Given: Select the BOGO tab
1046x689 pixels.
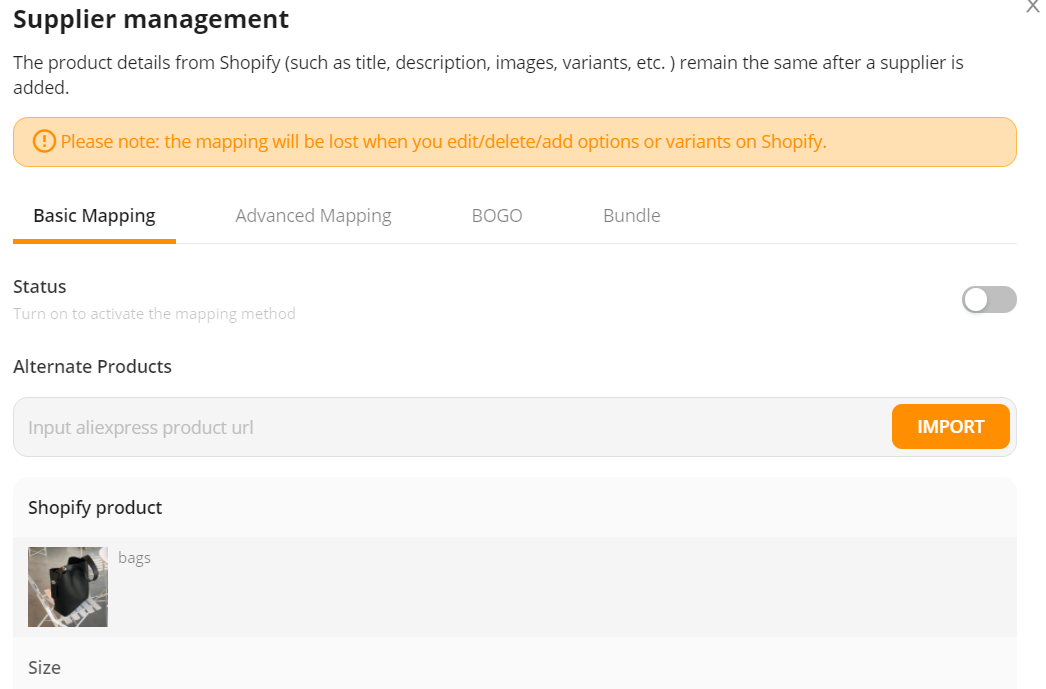Looking at the screenshot, I should (x=497, y=215).
